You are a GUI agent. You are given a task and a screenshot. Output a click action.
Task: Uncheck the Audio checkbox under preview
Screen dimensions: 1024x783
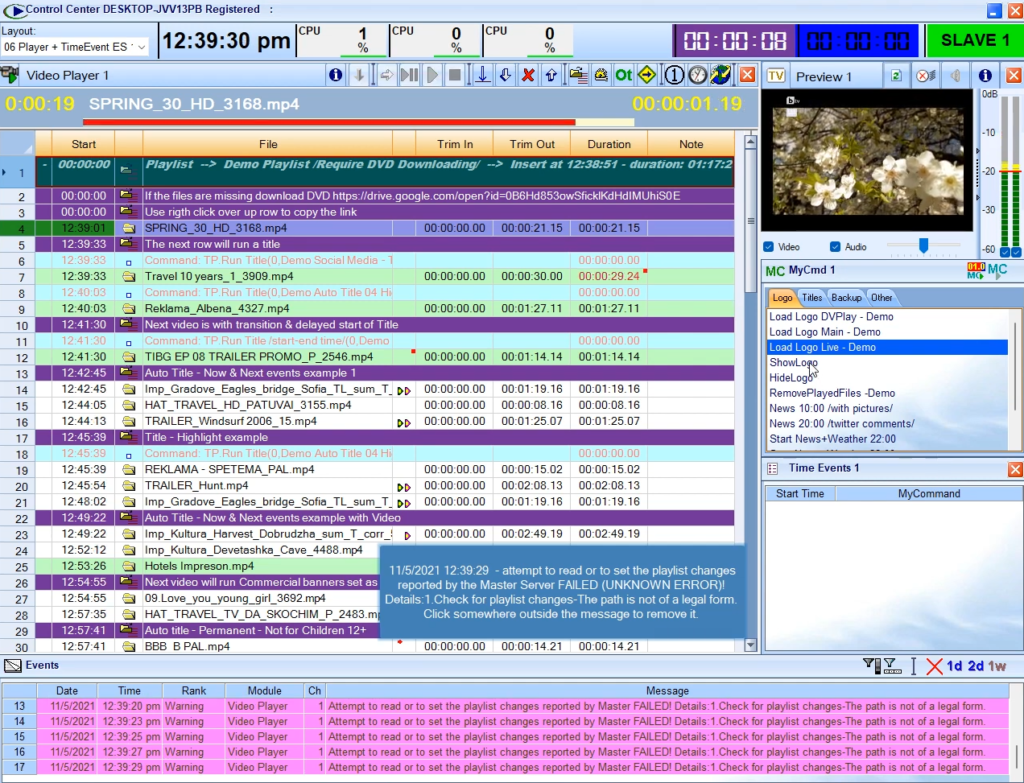point(835,247)
